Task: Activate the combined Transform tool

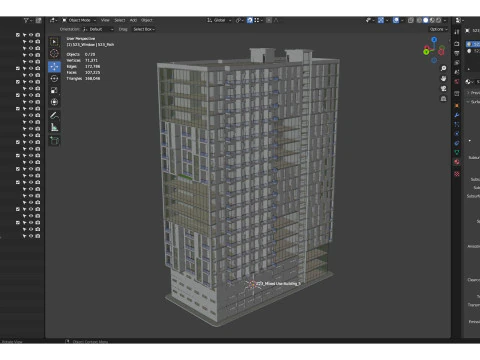Action: [x=54, y=102]
